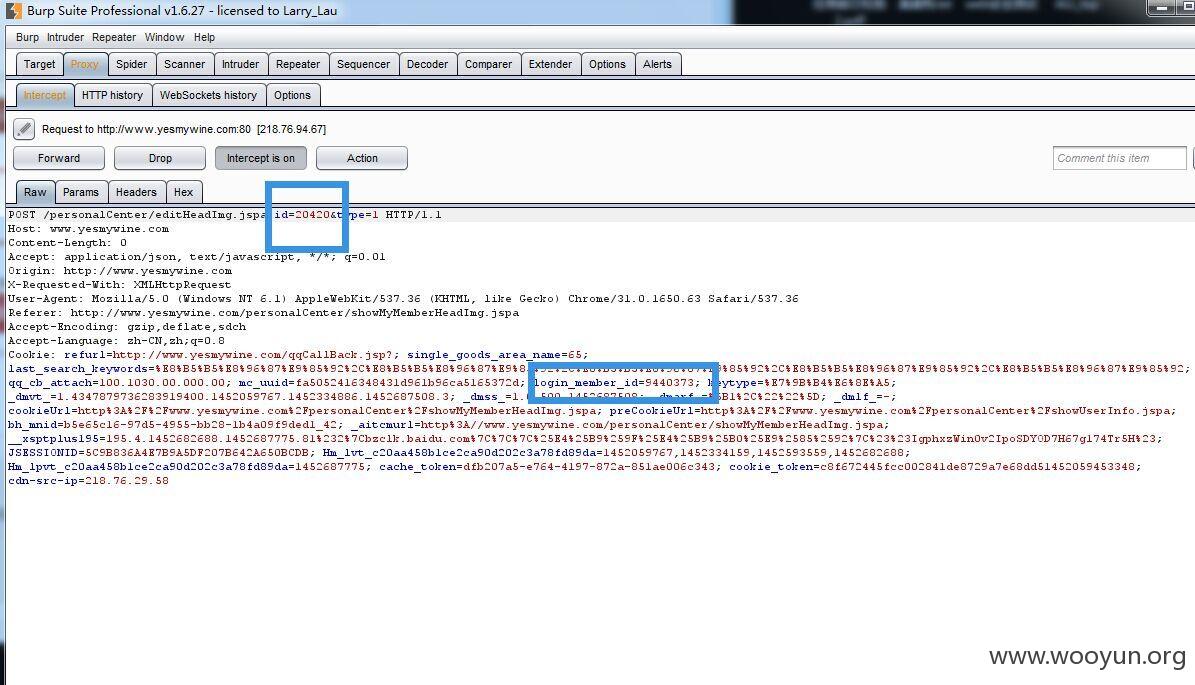This screenshot has height=685, width=1195.
Task: Open the Intruder menu in menu bar
Action: click(x=66, y=37)
